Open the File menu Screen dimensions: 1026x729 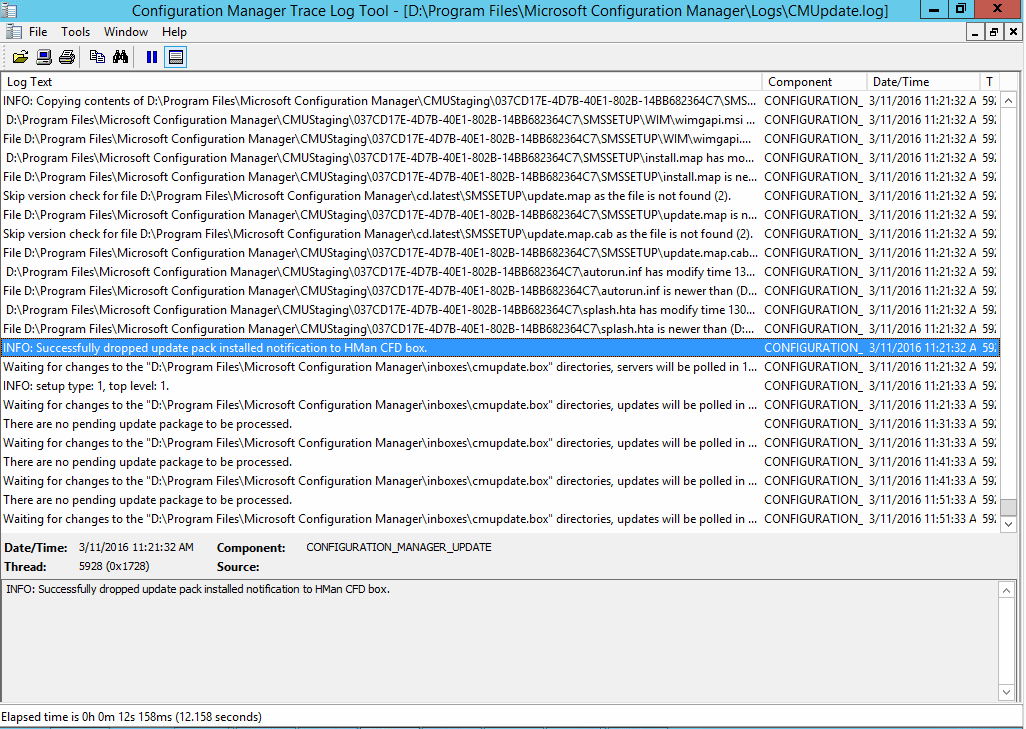[38, 31]
